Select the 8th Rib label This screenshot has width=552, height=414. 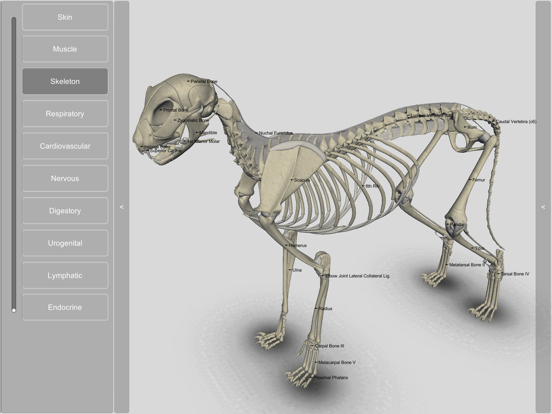click(x=372, y=186)
